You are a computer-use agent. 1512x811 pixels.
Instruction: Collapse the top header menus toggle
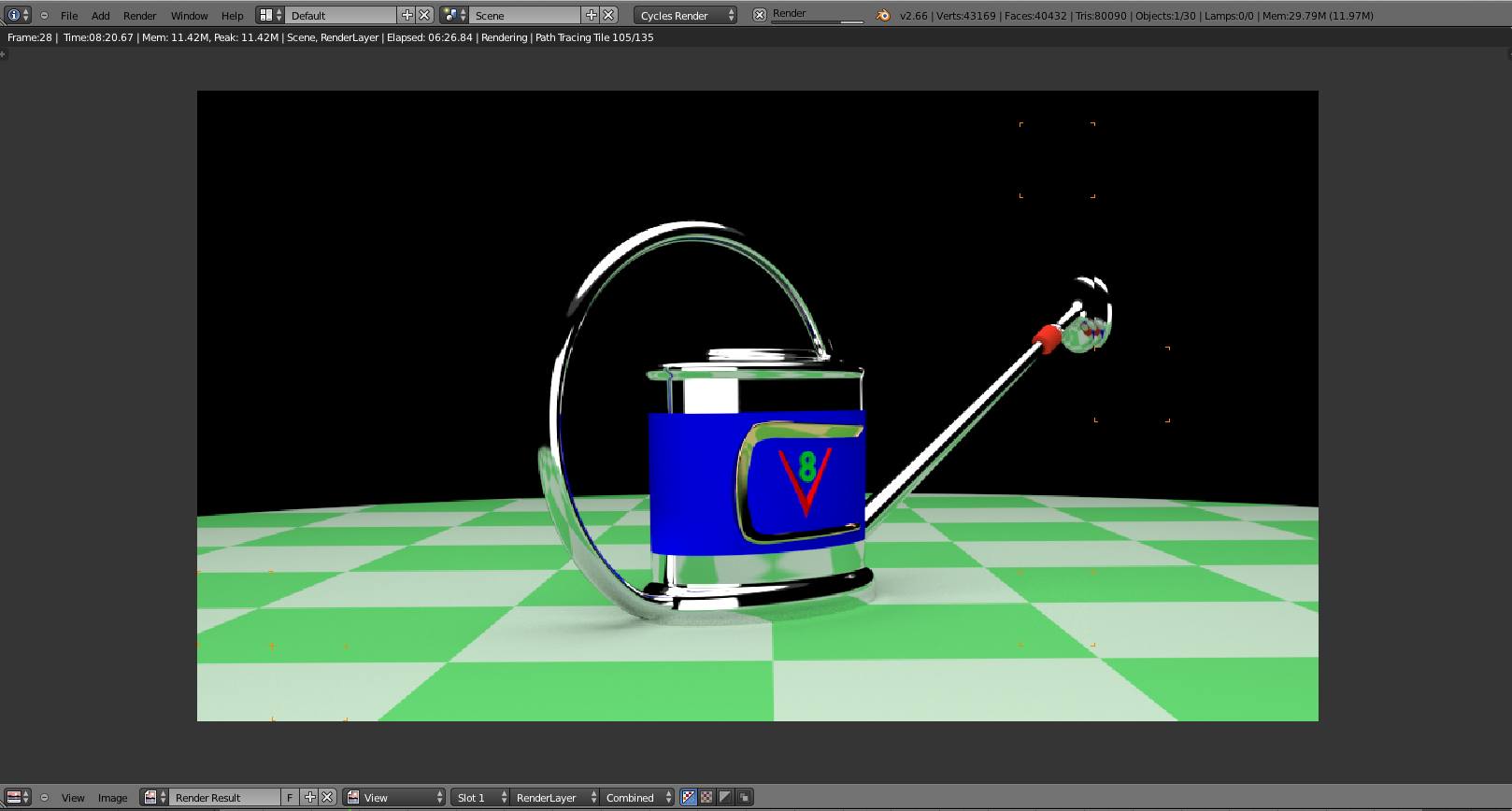coord(44,15)
